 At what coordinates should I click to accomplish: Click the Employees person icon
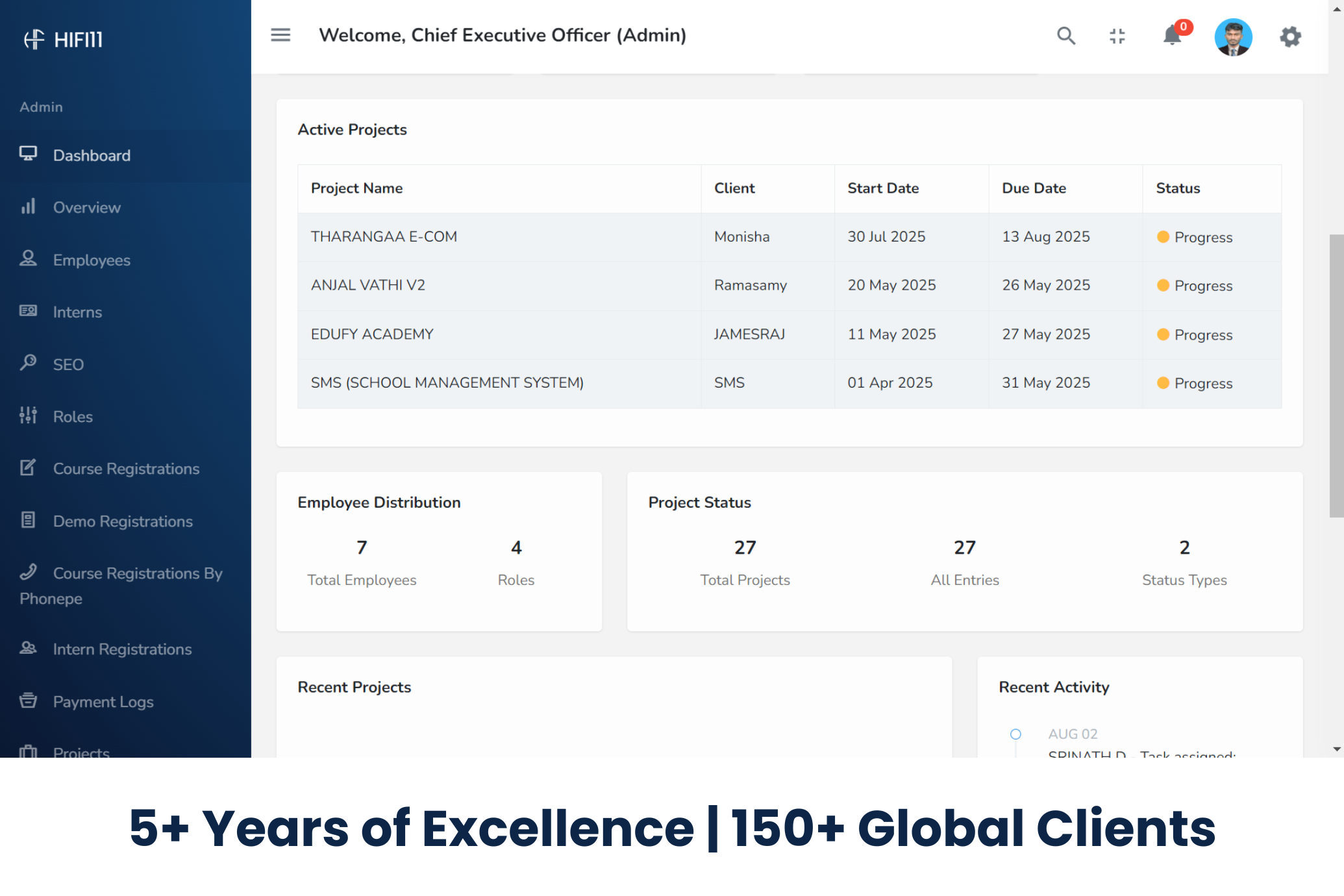point(28,259)
